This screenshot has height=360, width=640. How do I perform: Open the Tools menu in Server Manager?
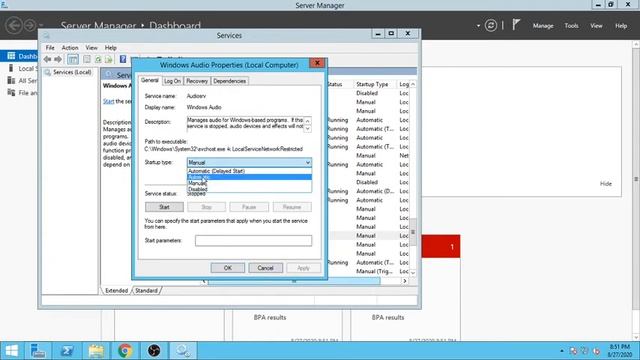click(x=571, y=26)
